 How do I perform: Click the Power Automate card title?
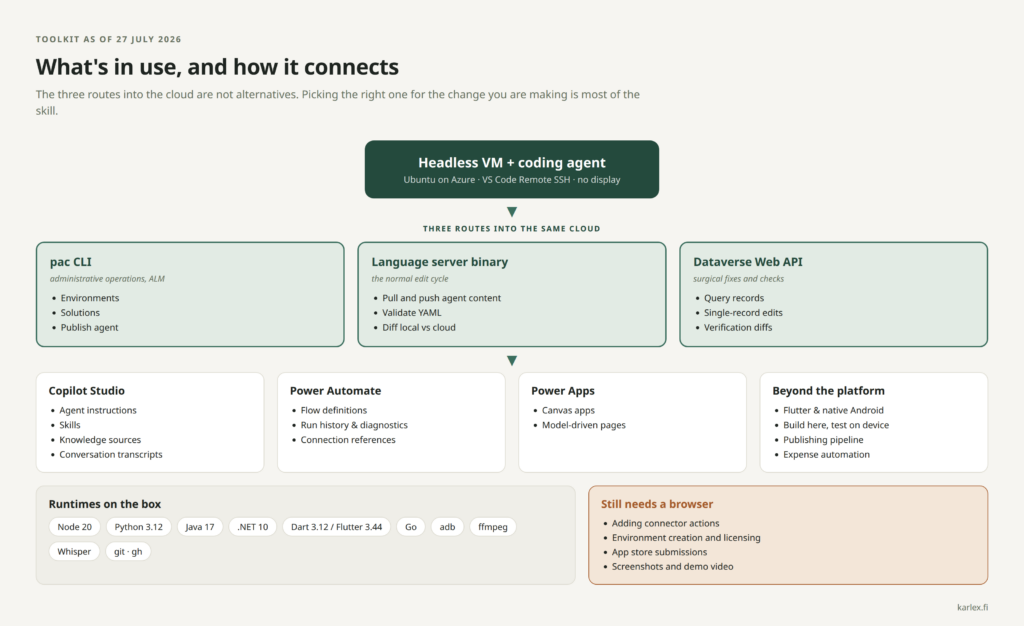pos(335,390)
